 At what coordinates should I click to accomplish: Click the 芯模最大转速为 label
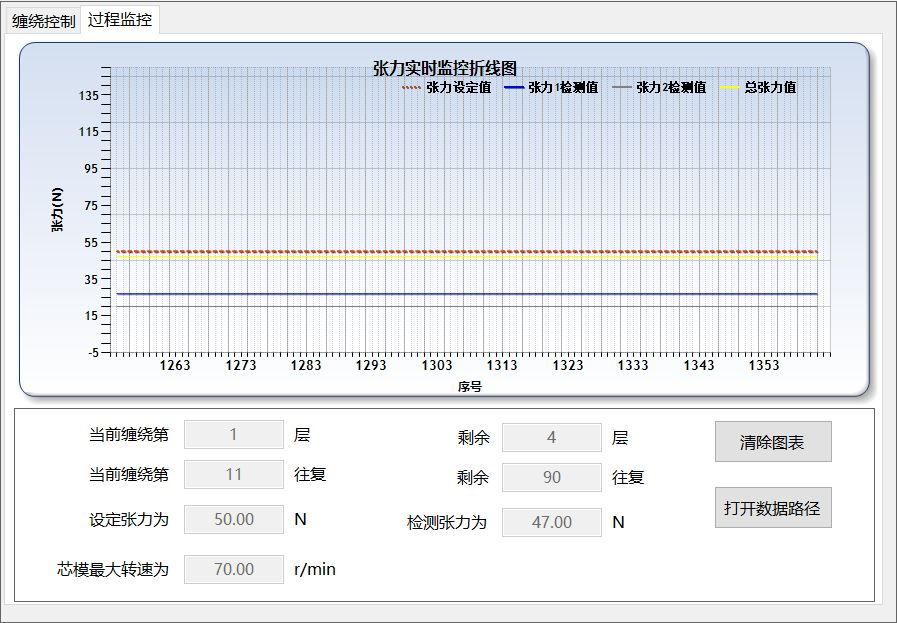tap(113, 569)
